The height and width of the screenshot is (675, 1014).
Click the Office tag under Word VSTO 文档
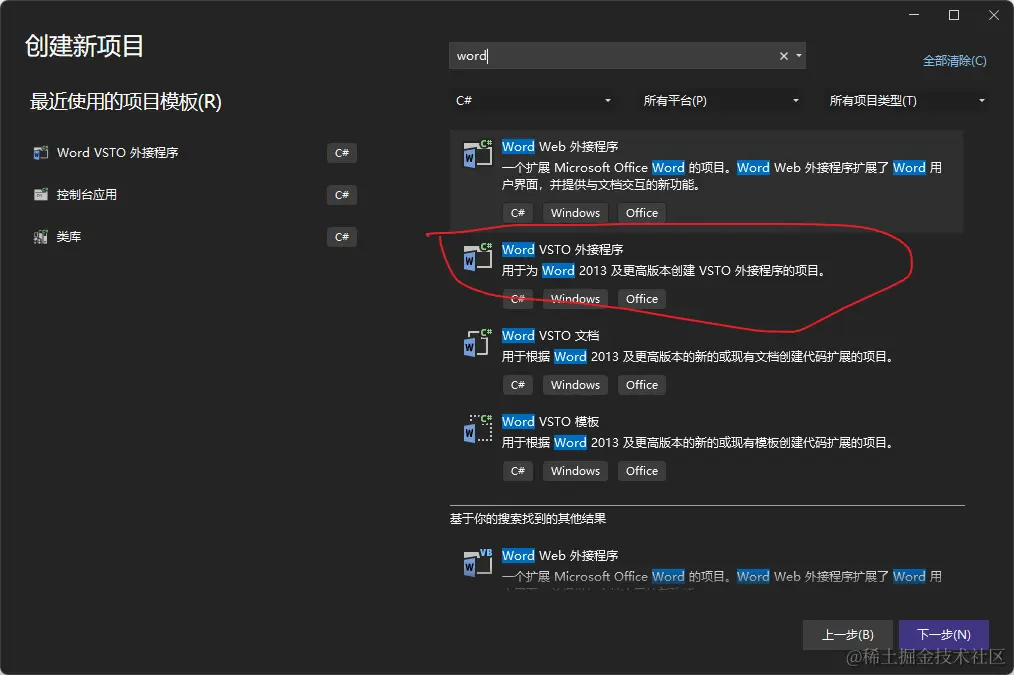pos(642,385)
